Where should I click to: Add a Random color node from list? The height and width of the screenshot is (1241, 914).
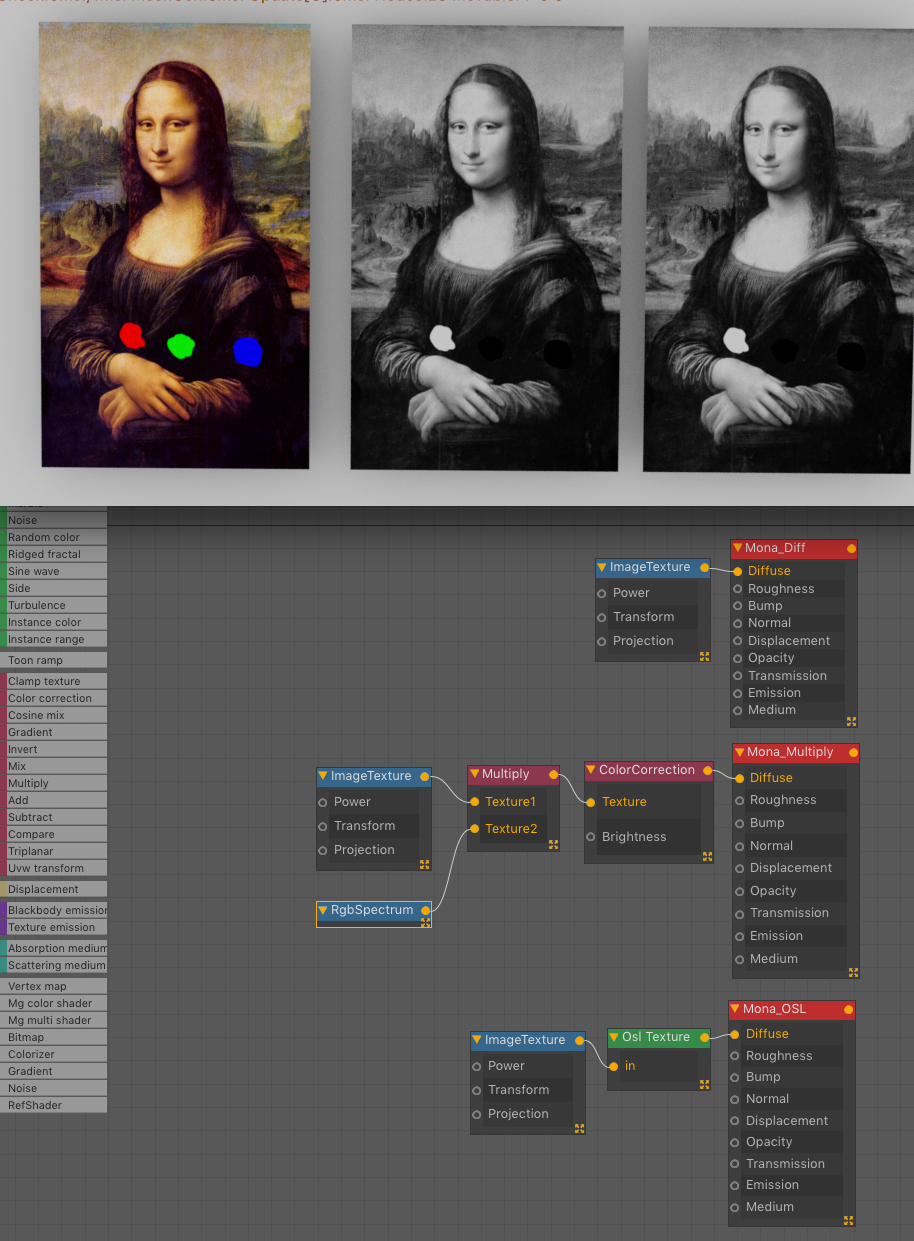[x=54, y=537]
